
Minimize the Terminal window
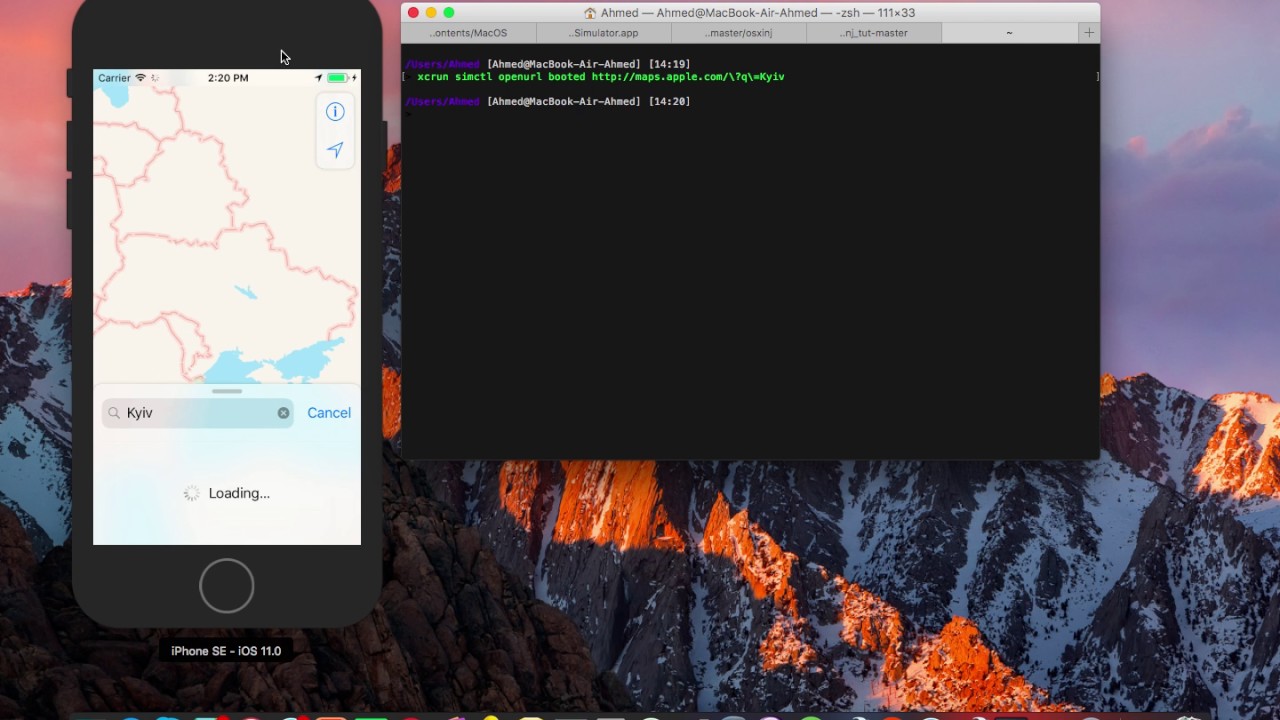[x=431, y=13]
